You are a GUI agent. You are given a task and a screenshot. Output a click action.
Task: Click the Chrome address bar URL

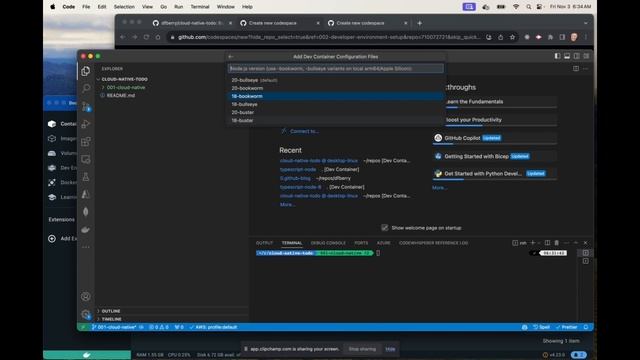[329, 37]
